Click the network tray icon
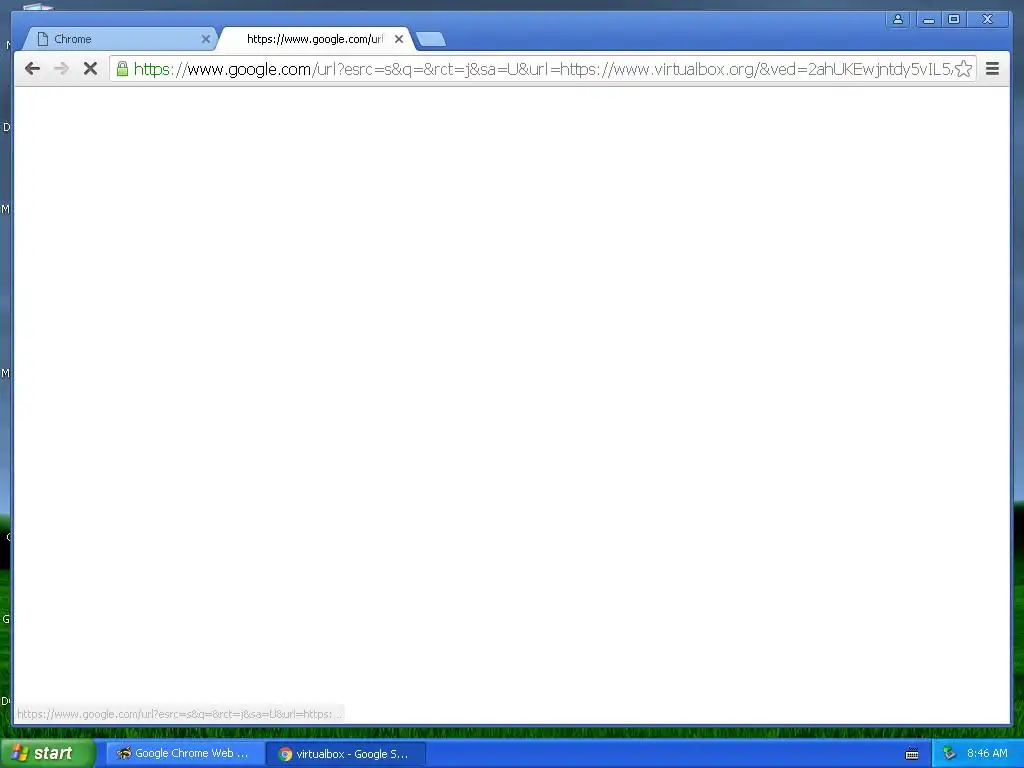The height and width of the screenshot is (768, 1024). click(949, 754)
